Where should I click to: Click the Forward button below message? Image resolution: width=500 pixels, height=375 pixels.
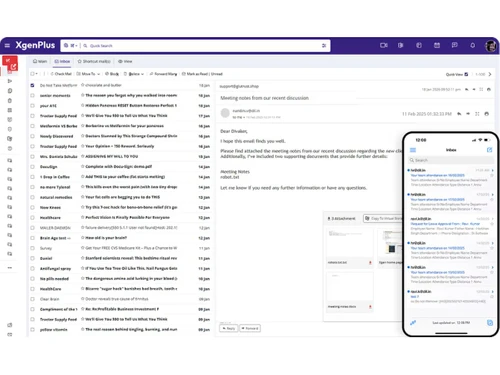coord(250,328)
